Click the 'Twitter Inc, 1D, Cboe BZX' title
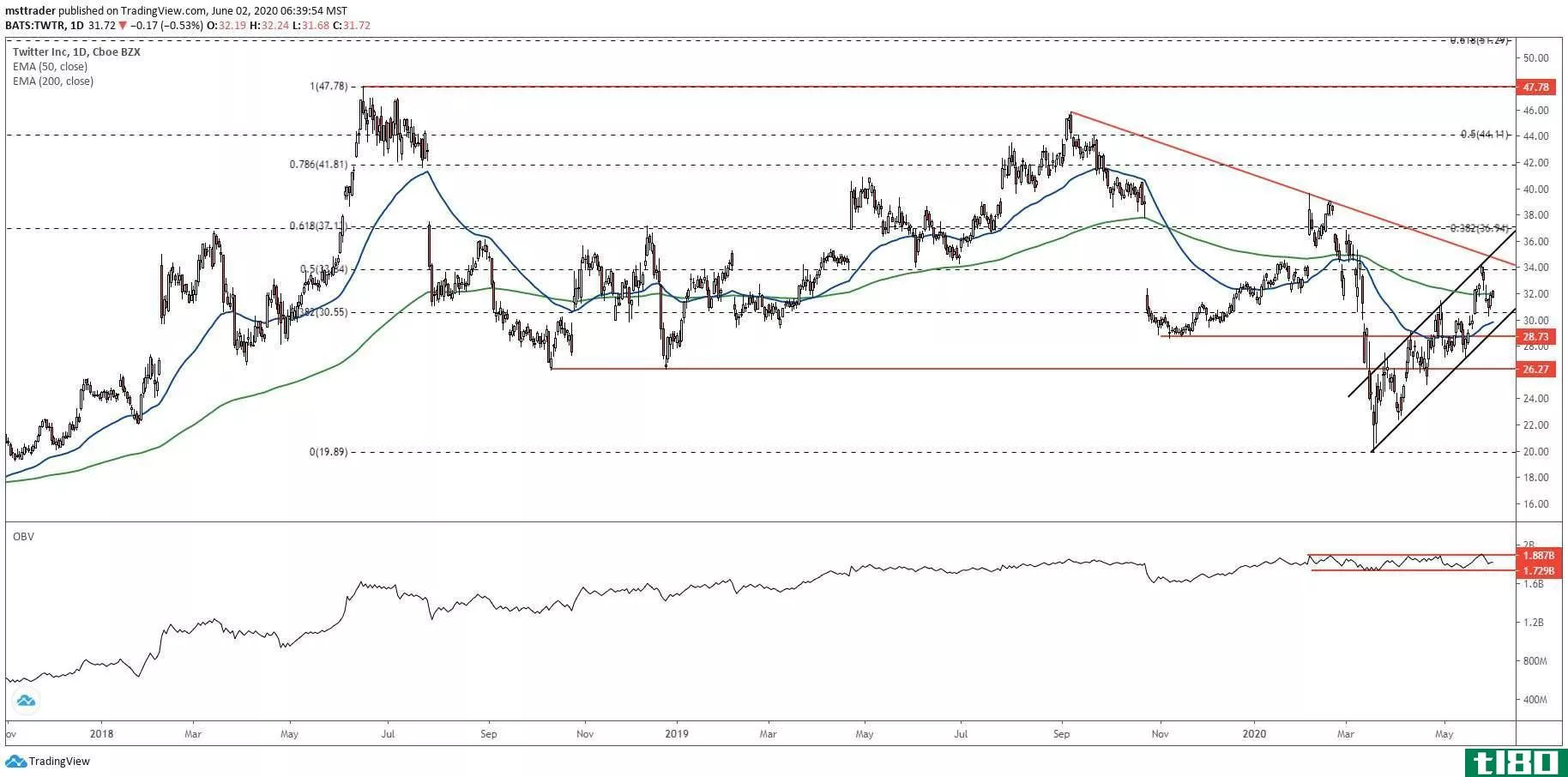 tap(76, 52)
